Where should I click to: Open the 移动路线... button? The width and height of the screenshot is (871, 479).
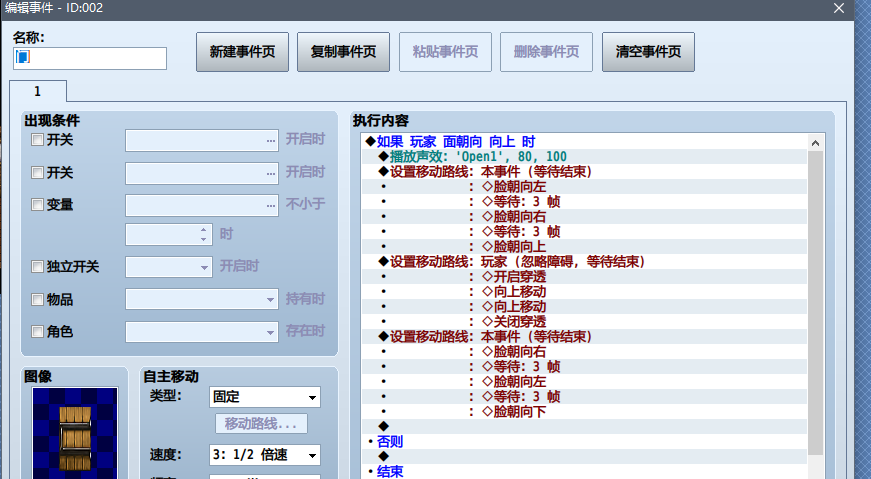click(x=261, y=424)
